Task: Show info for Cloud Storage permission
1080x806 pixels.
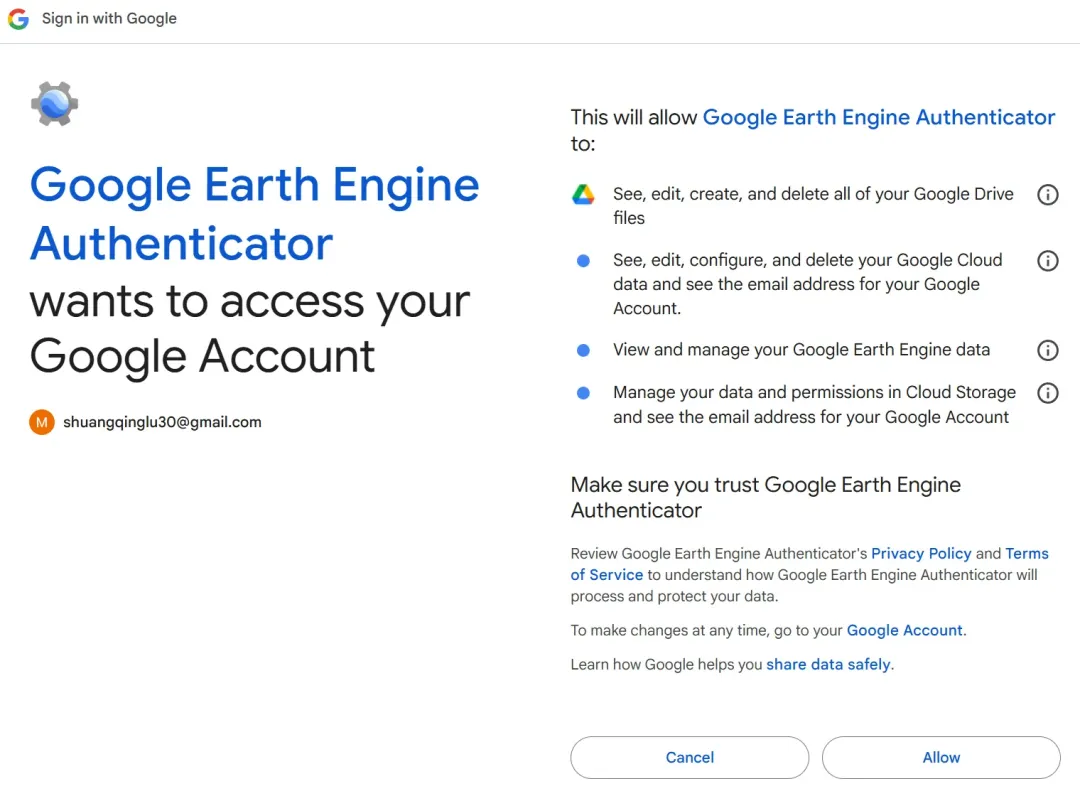Action: click(1047, 393)
